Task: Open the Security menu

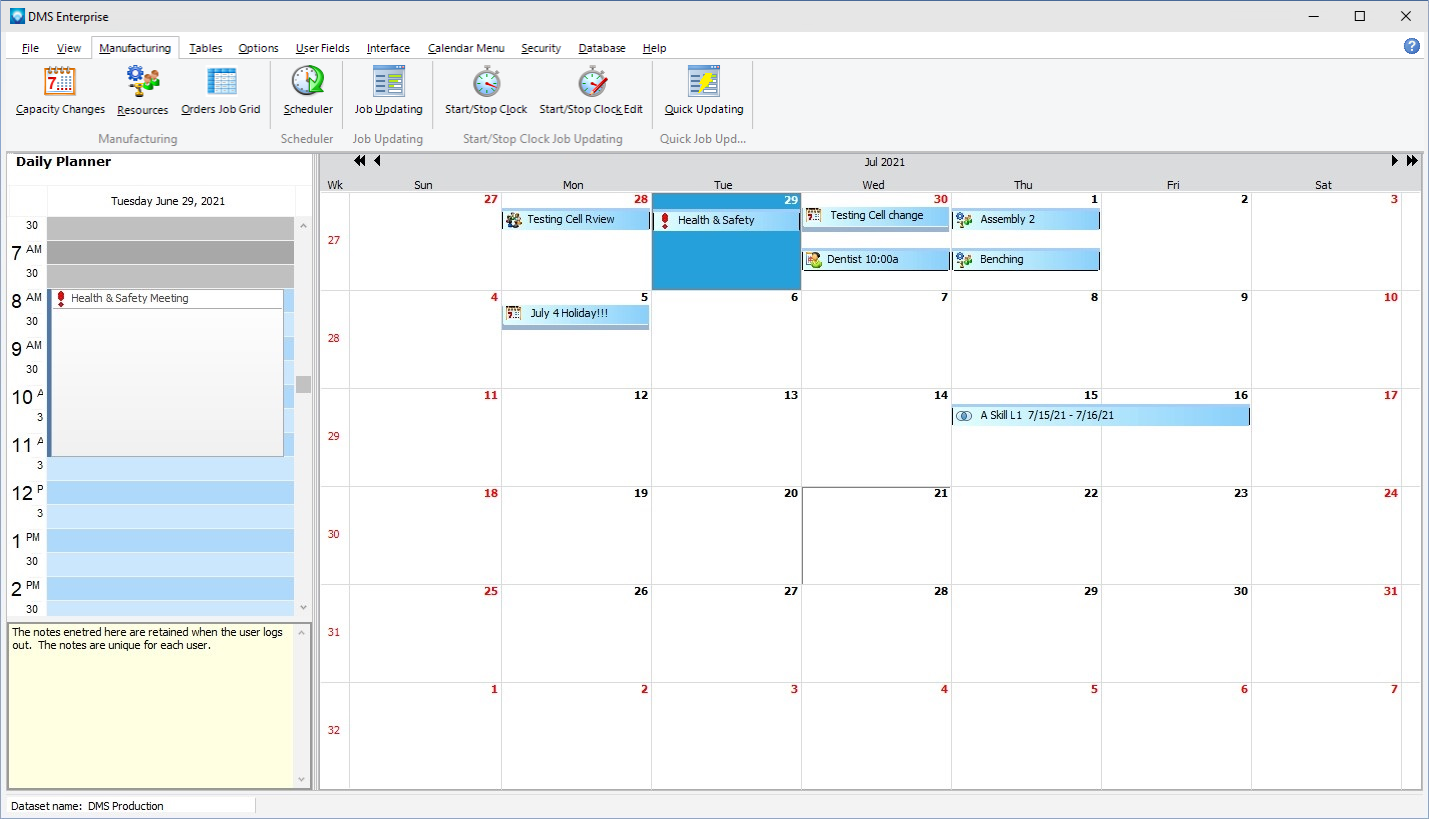Action: [541, 48]
